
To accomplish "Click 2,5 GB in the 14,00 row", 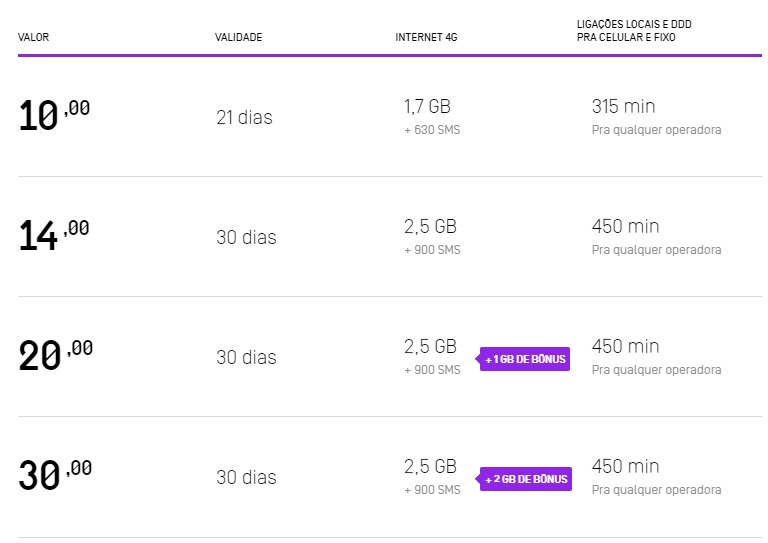I will click(x=430, y=226).
